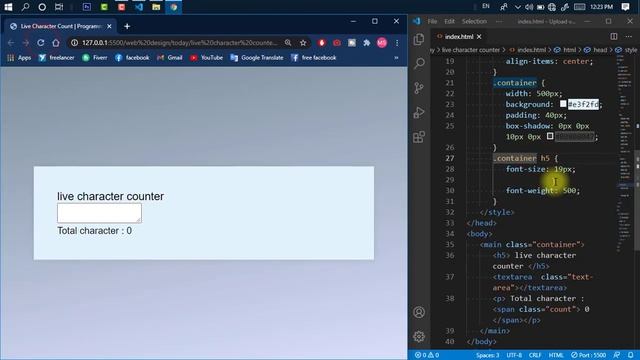Change end of line sequence CRLF
This screenshot has width=640, height=360.
tap(535, 355)
